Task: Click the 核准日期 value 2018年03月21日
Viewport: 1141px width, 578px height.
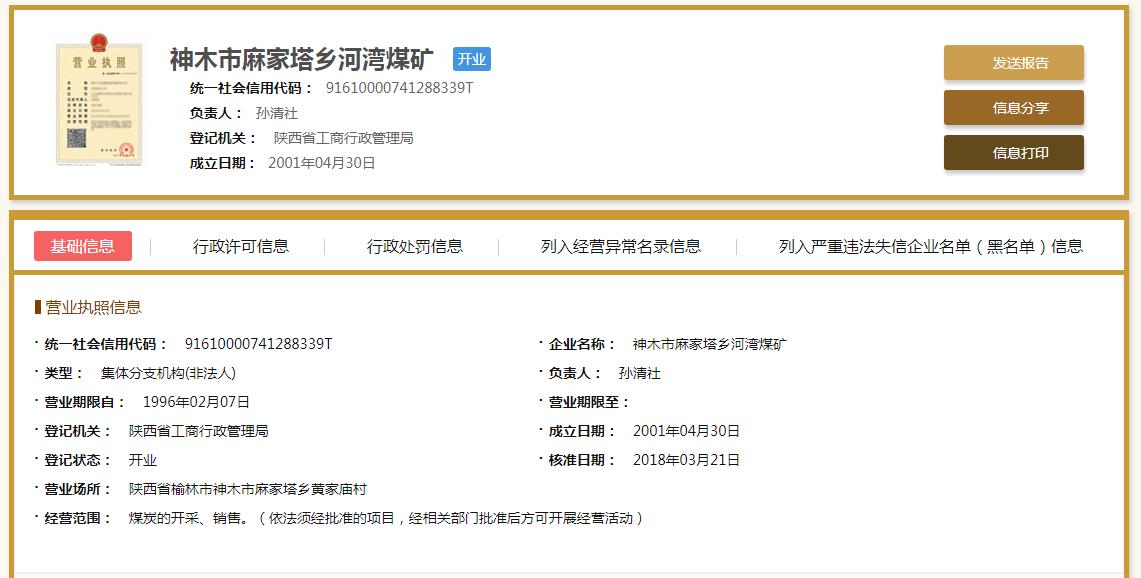Action: tap(686, 460)
